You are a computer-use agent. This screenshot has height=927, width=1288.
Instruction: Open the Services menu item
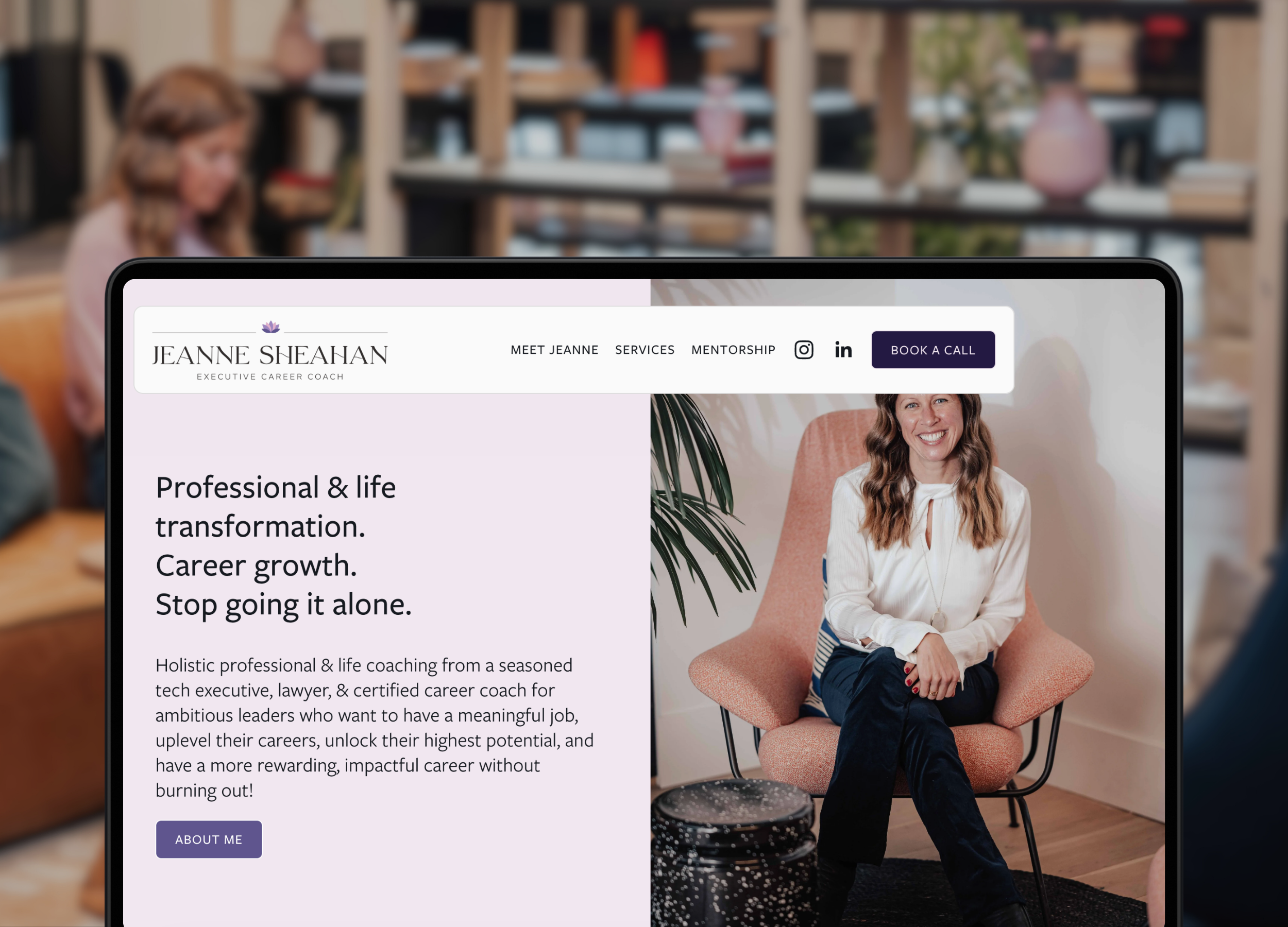click(645, 350)
